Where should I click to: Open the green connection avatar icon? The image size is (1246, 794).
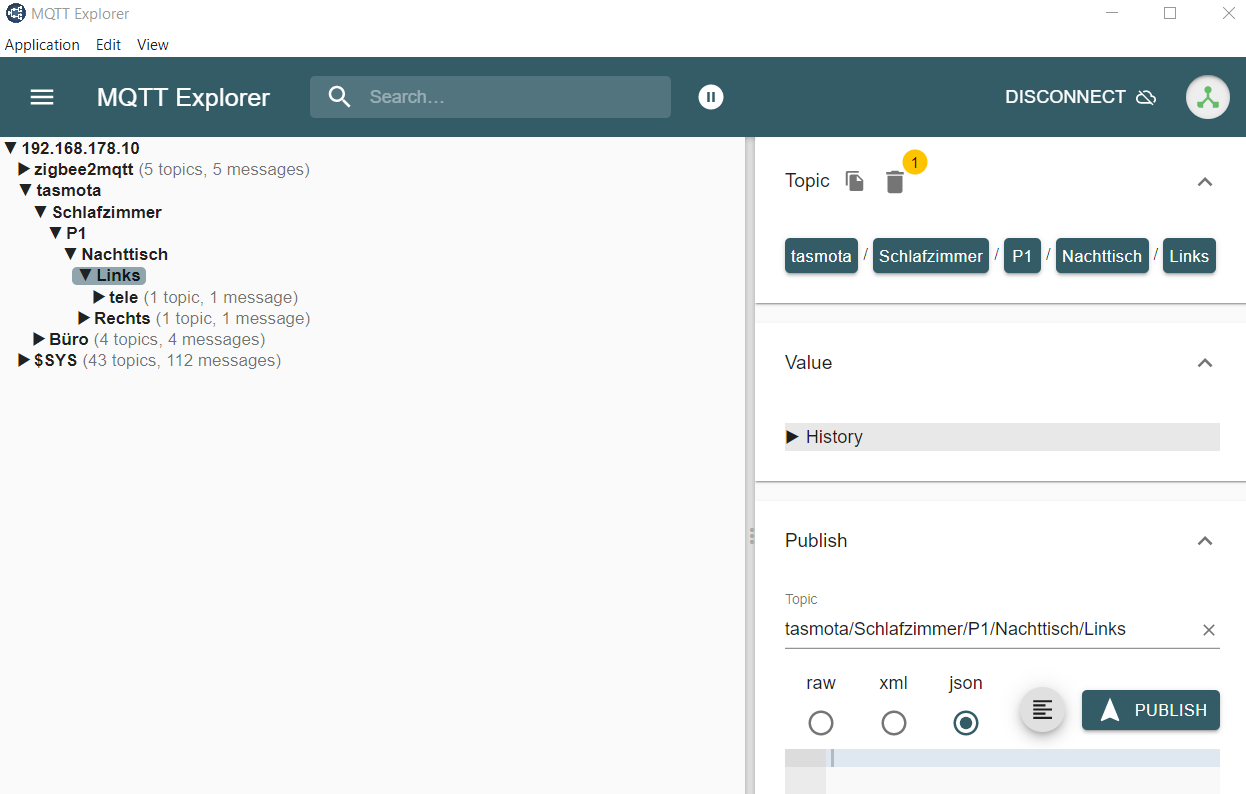coord(1208,97)
